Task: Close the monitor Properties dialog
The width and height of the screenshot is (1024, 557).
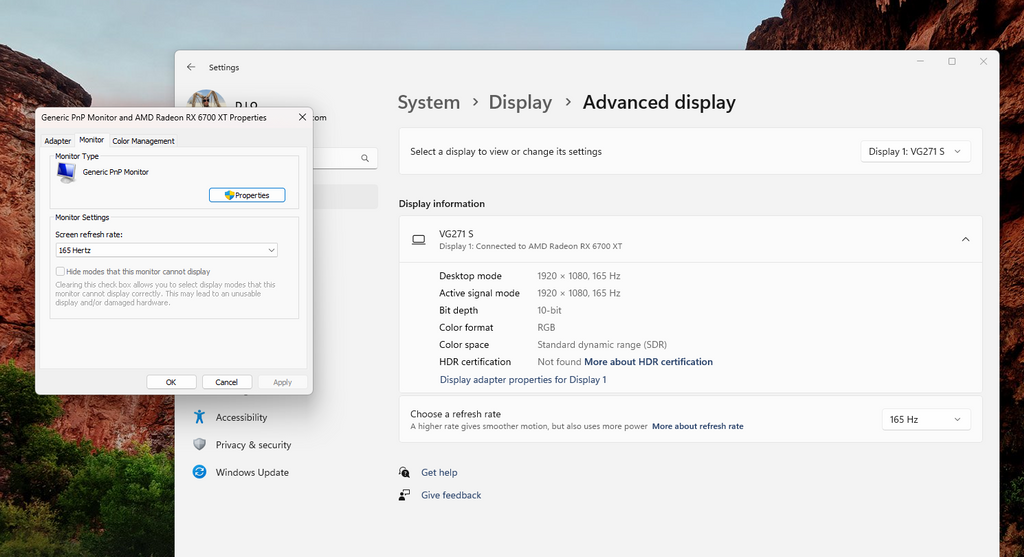Action: tap(302, 118)
